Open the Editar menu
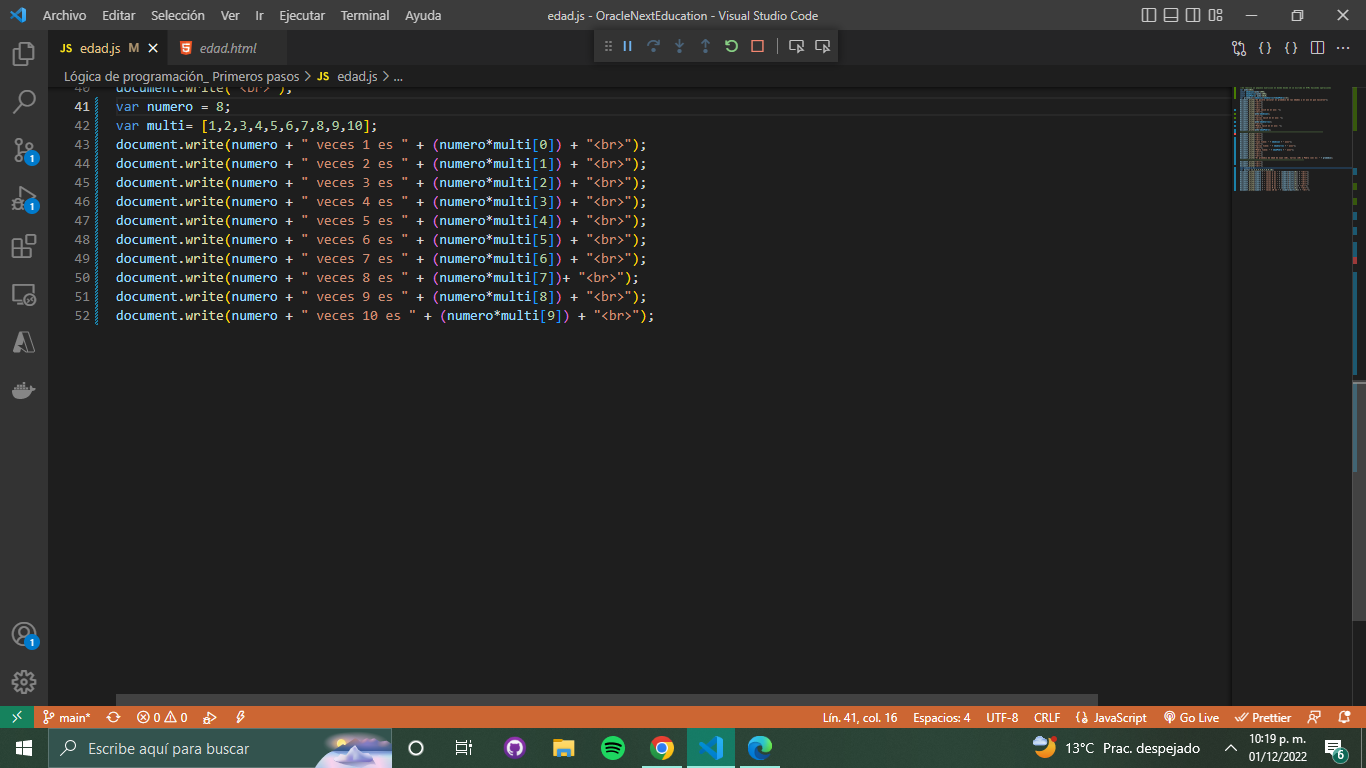Image resolution: width=1366 pixels, height=768 pixels. 118,15
